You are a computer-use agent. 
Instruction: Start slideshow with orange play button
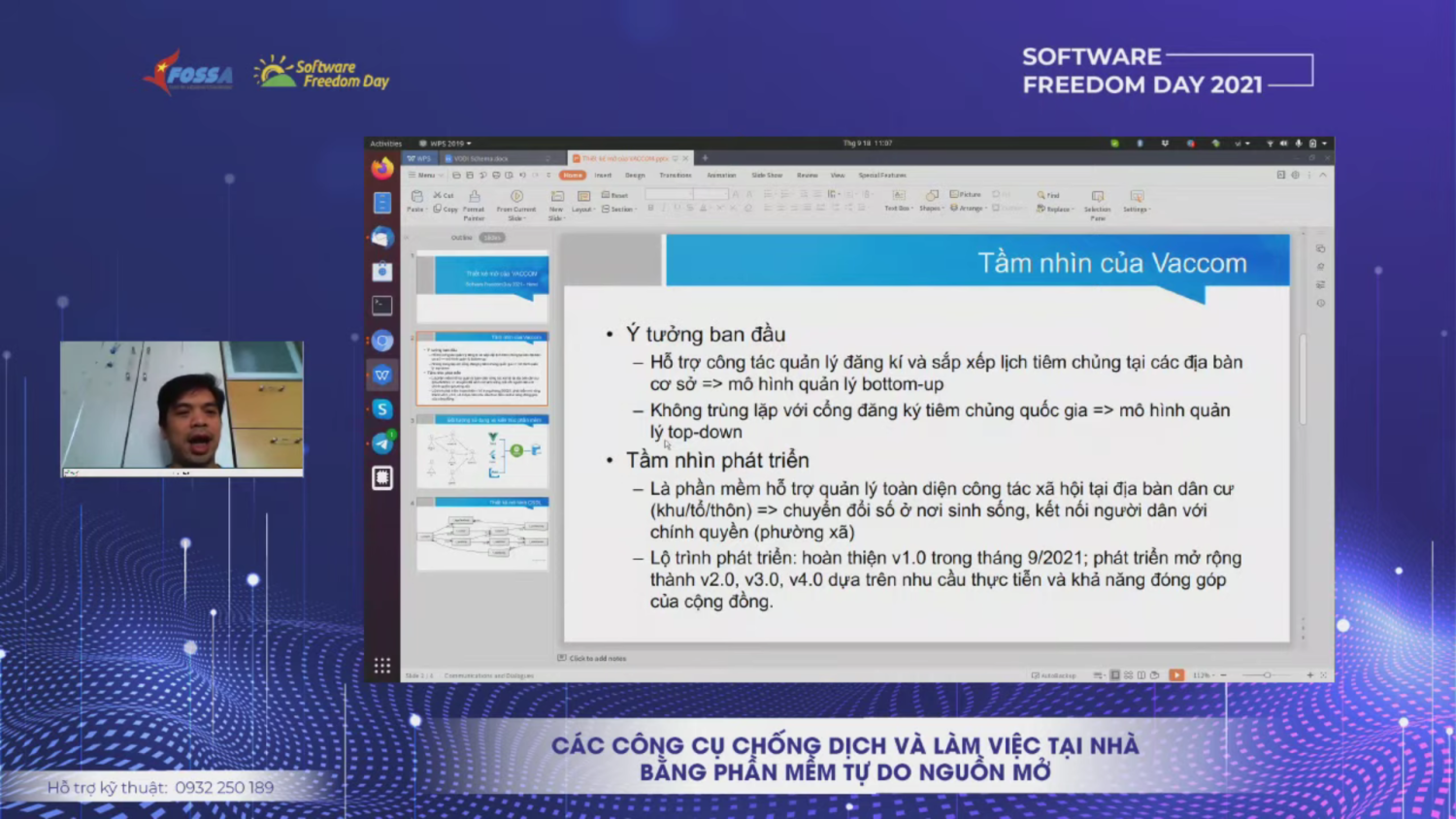1176,675
